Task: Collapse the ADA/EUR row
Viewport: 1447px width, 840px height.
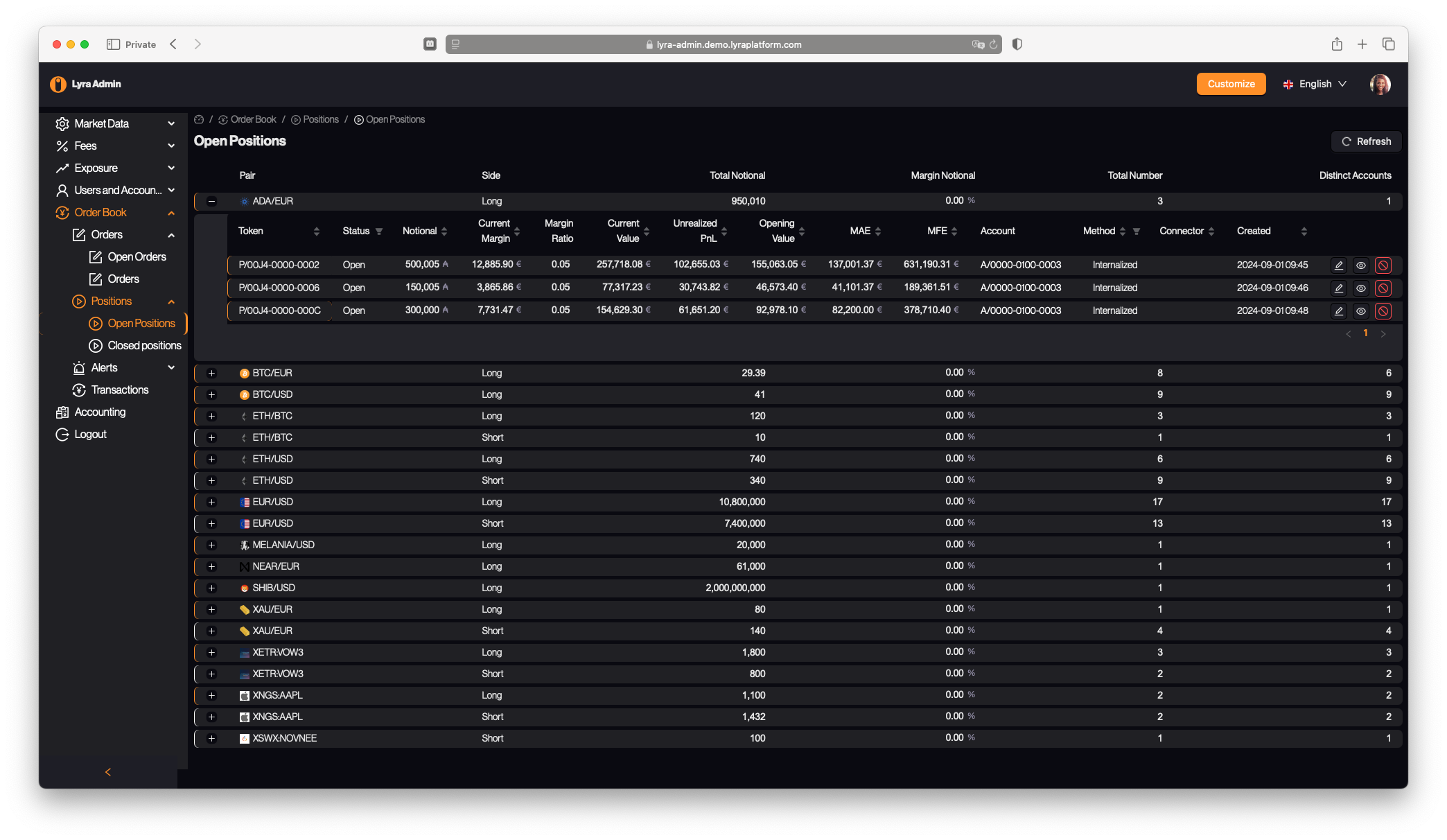Action: click(211, 202)
